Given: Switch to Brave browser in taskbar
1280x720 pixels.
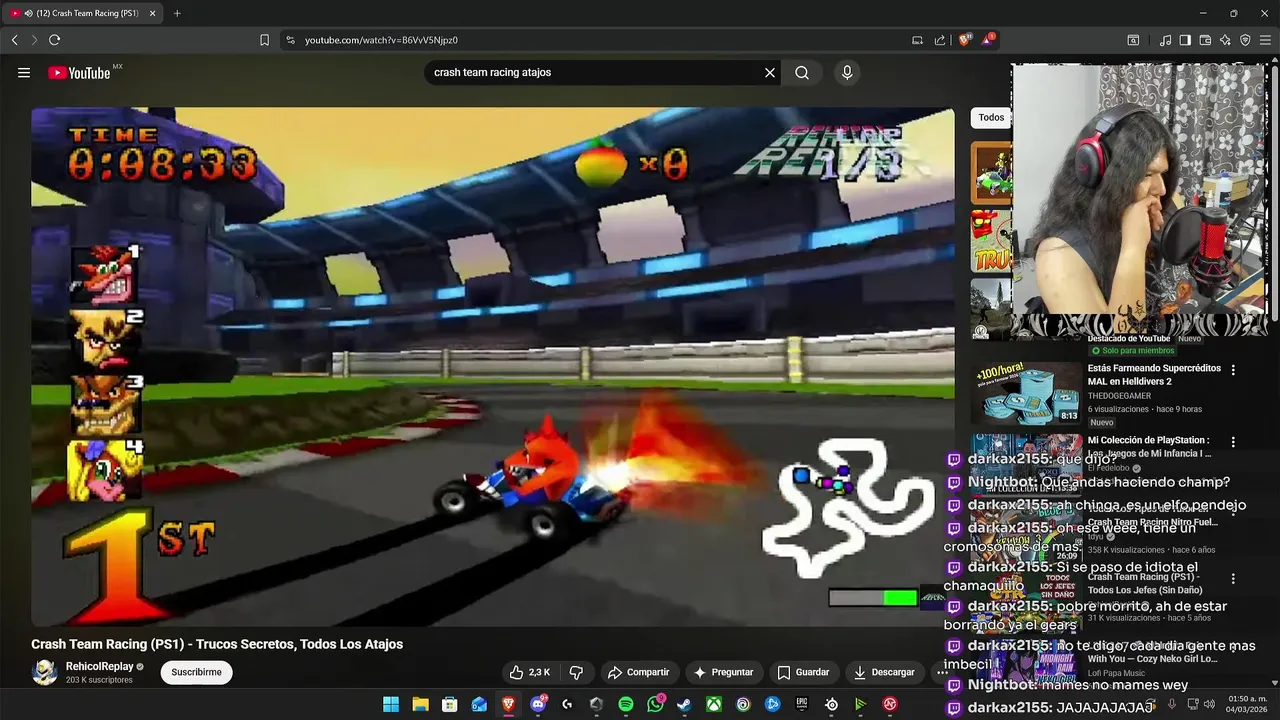Looking at the screenshot, I should click(508, 704).
